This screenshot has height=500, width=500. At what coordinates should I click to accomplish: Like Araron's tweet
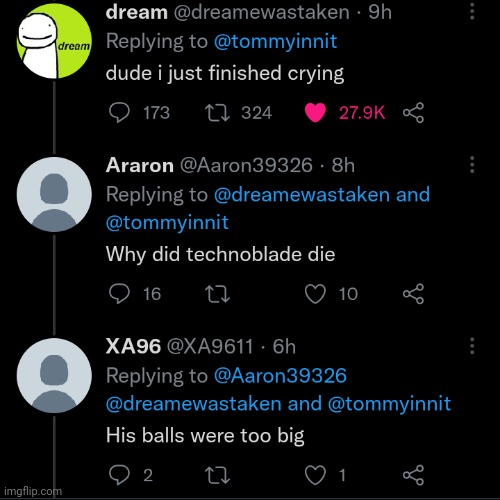(x=315, y=294)
